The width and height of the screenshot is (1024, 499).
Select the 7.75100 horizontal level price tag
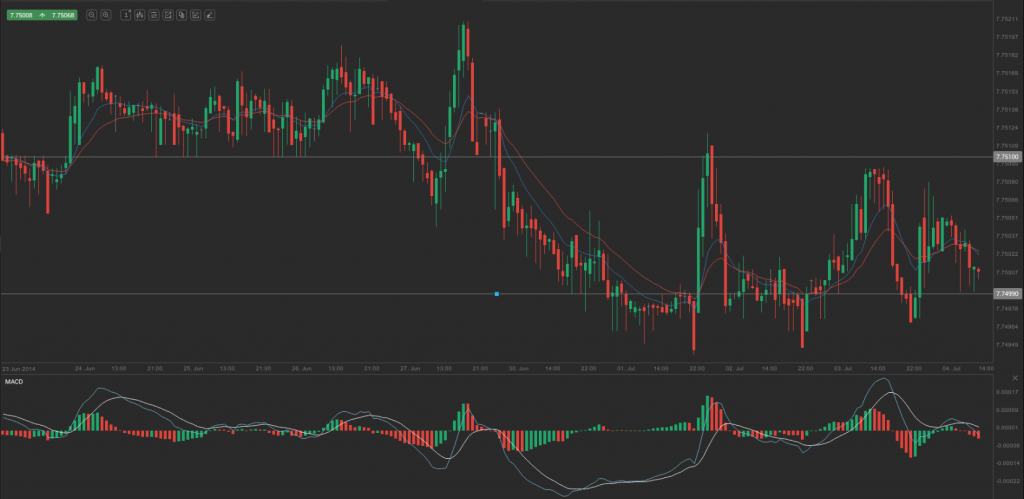click(x=1006, y=157)
